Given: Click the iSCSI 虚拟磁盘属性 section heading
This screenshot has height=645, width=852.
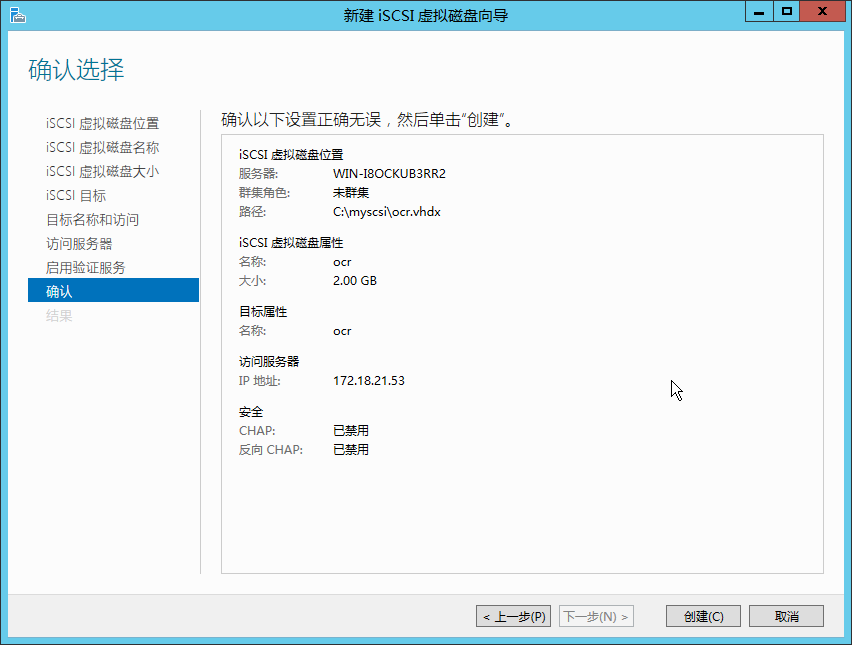Looking at the screenshot, I should (291, 242).
